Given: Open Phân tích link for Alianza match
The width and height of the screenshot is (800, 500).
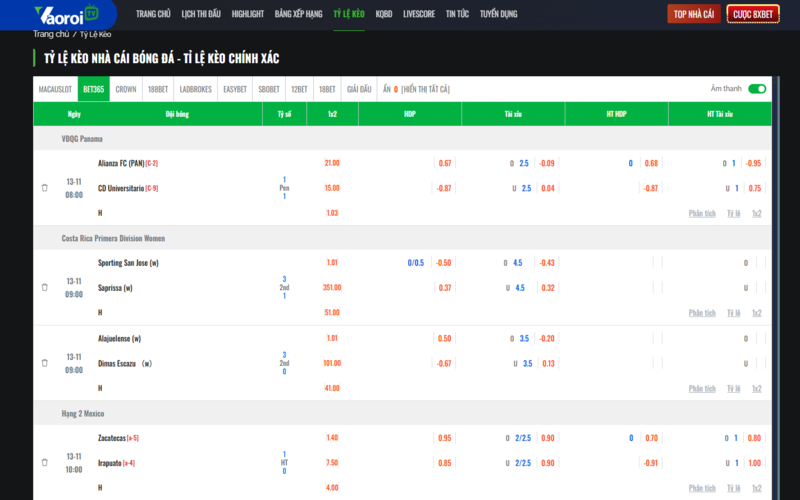Looking at the screenshot, I should tap(702, 213).
